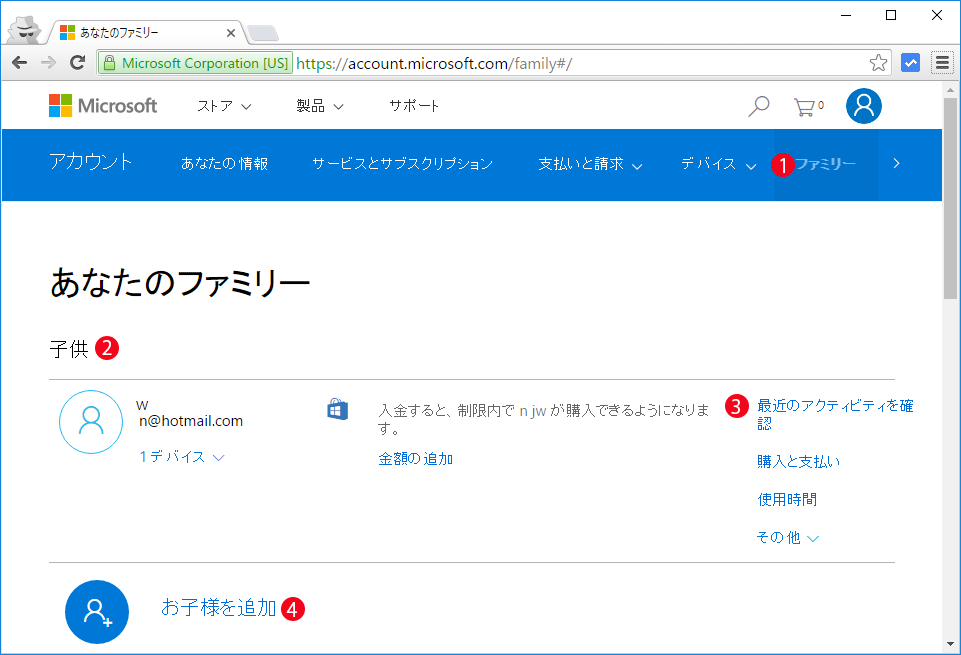This screenshot has width=961, height=655.
Task: Click the Microsoft logo
Action: click(x=103, y=105)
